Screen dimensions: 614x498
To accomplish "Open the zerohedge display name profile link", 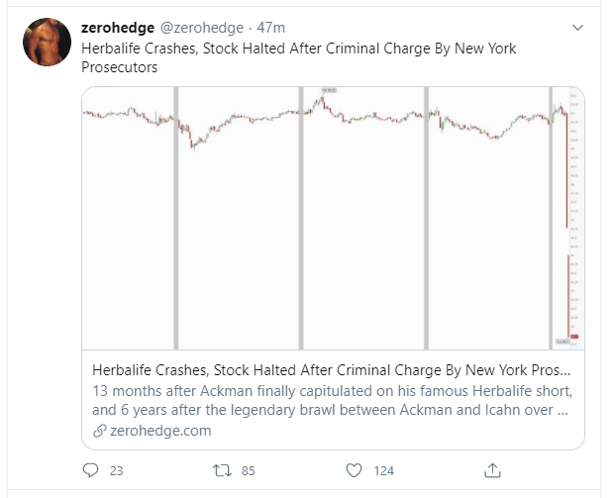I will click(117, 27).
